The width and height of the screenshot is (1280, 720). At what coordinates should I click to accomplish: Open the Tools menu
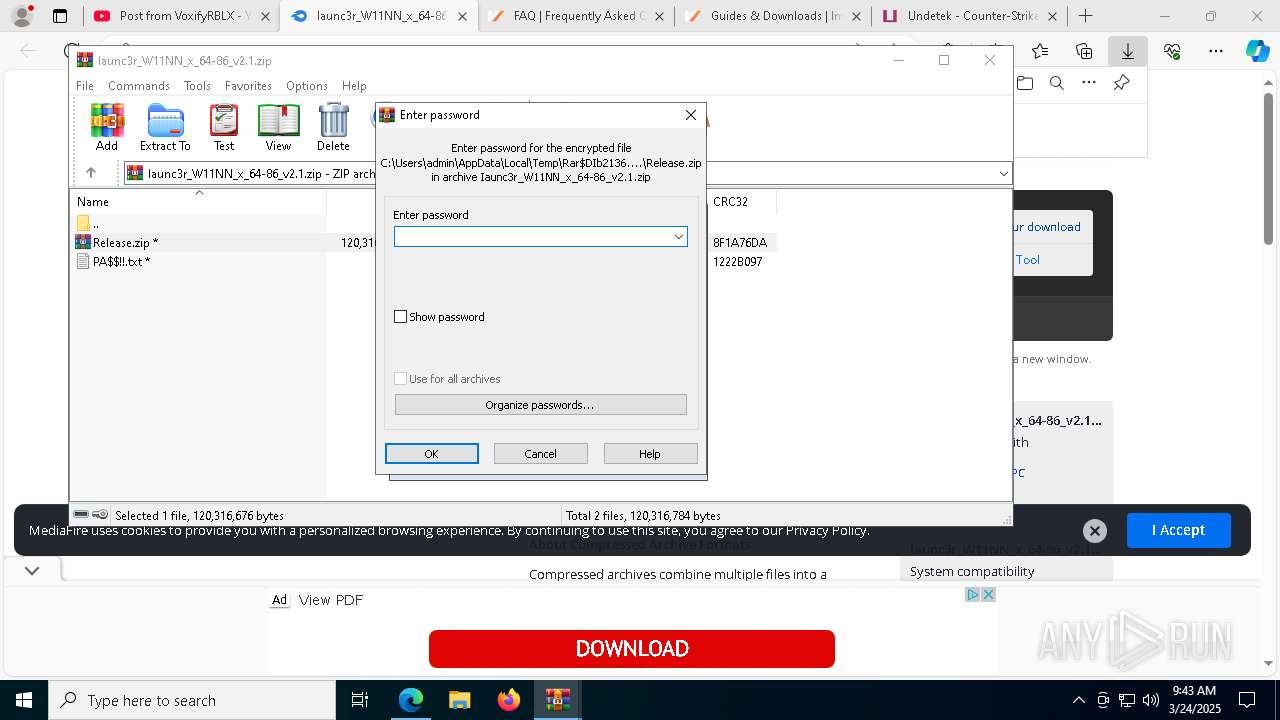pyautogui.click(x=197, y=86)
